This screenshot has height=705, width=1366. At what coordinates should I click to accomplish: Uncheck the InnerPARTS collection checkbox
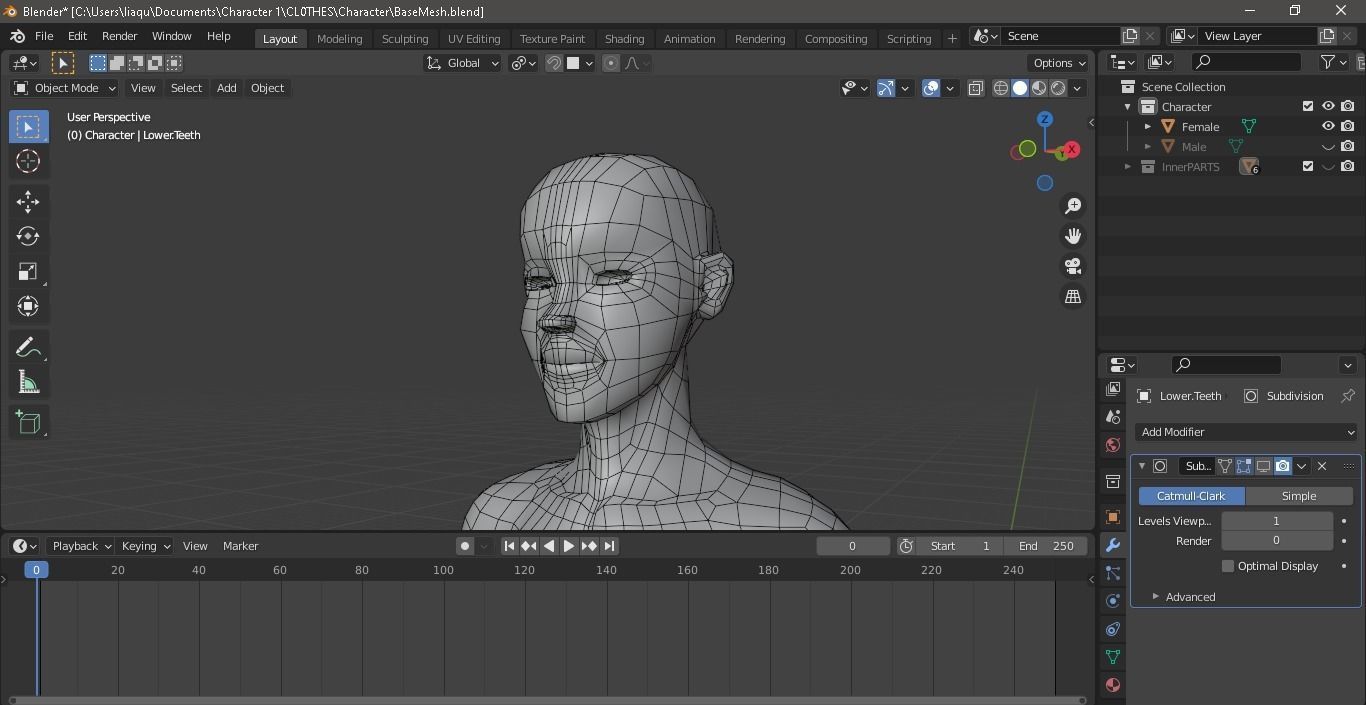[1308, 166]
